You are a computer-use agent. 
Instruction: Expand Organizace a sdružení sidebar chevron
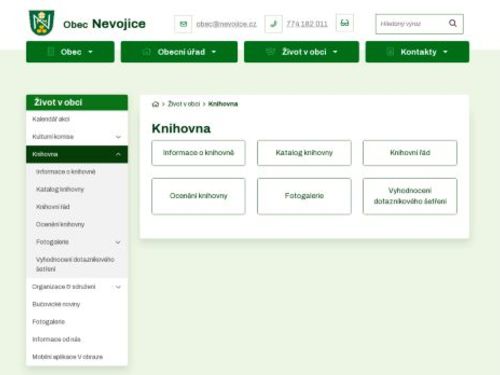pos(118,287)
